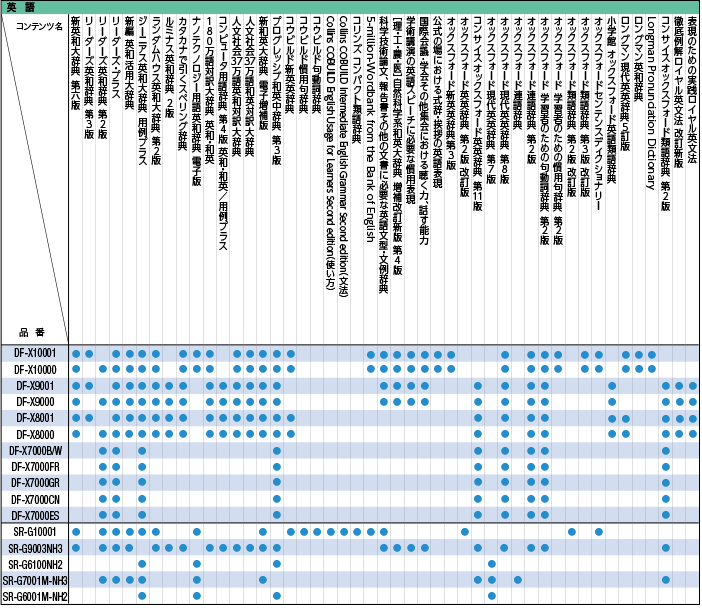The width and height of the screenshot is (702, 616).
Task: Select the DF-X9000 model row label
Action: [x=35, y=402]
